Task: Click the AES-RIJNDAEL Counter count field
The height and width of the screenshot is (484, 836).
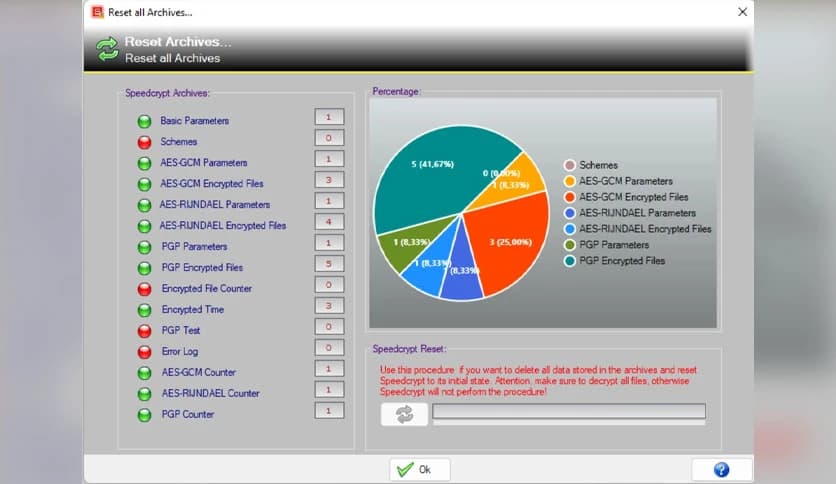Action: coord(329,390)
